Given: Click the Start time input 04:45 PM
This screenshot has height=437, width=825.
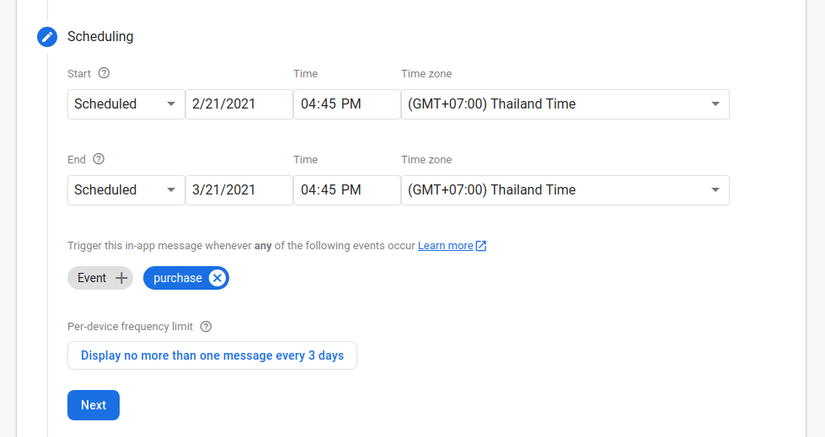Looking at the screenshot, I should 346,104.
